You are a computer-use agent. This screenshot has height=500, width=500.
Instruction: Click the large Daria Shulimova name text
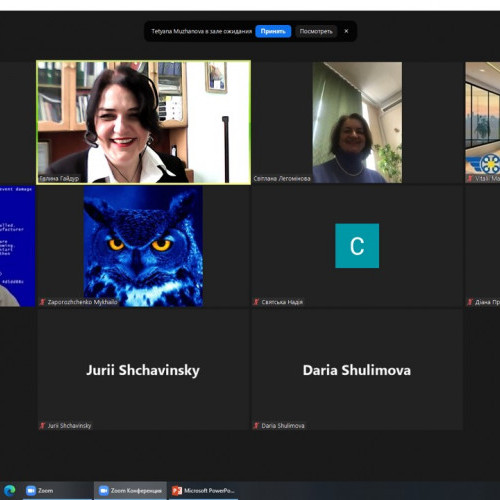click(x=357, y=370)
